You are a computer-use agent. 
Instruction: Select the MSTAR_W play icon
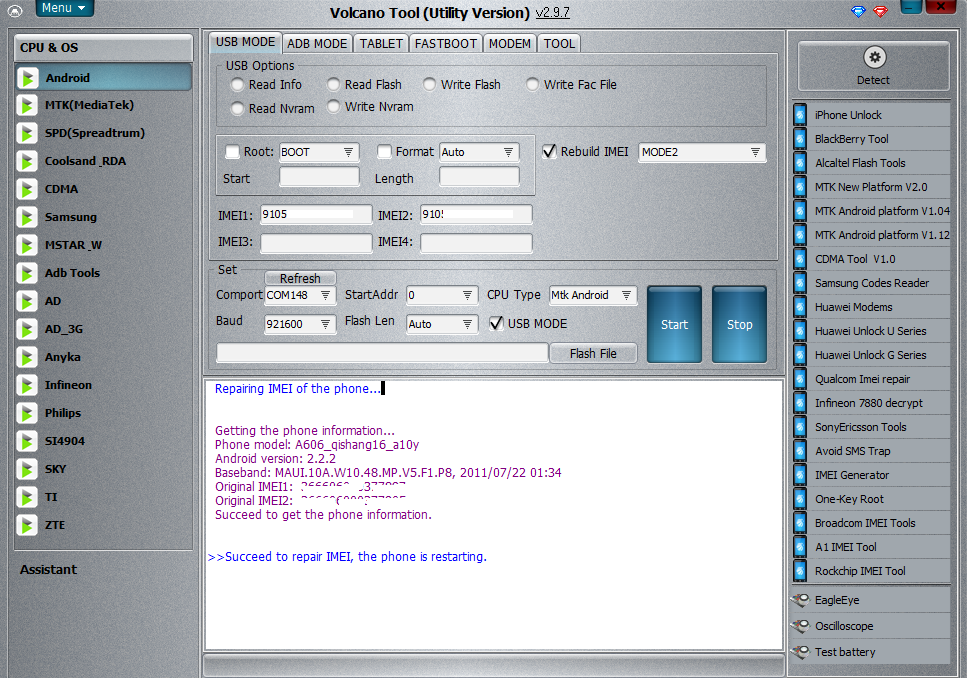click(x=27, y=246)
